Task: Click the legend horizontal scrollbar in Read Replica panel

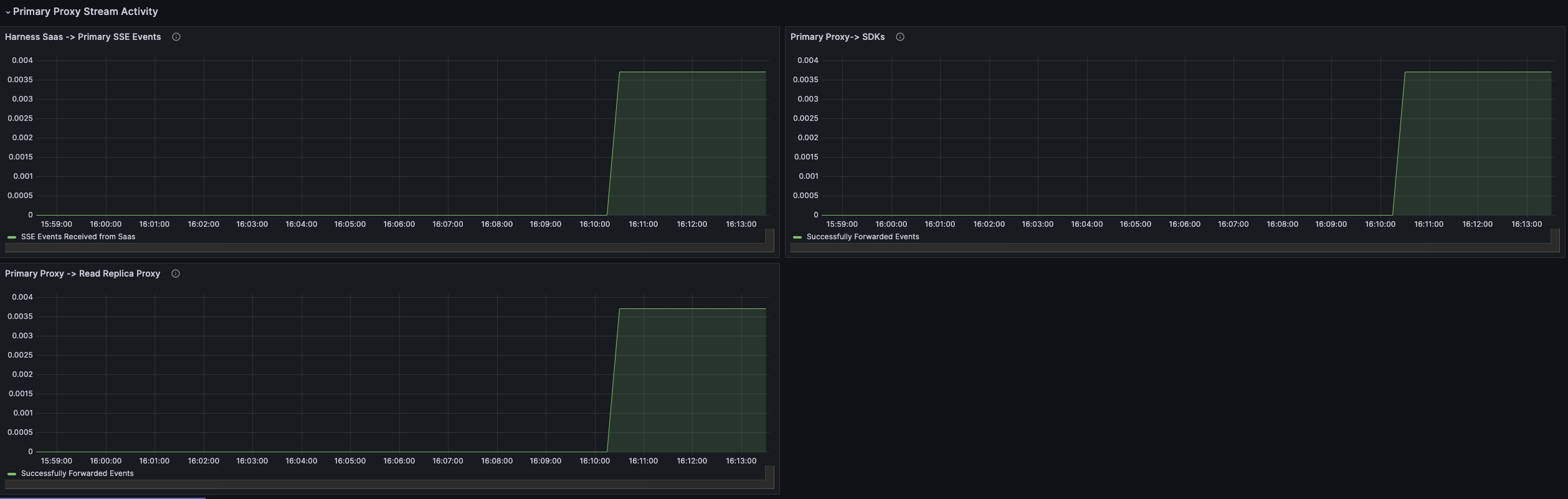Action: [385, 484]
